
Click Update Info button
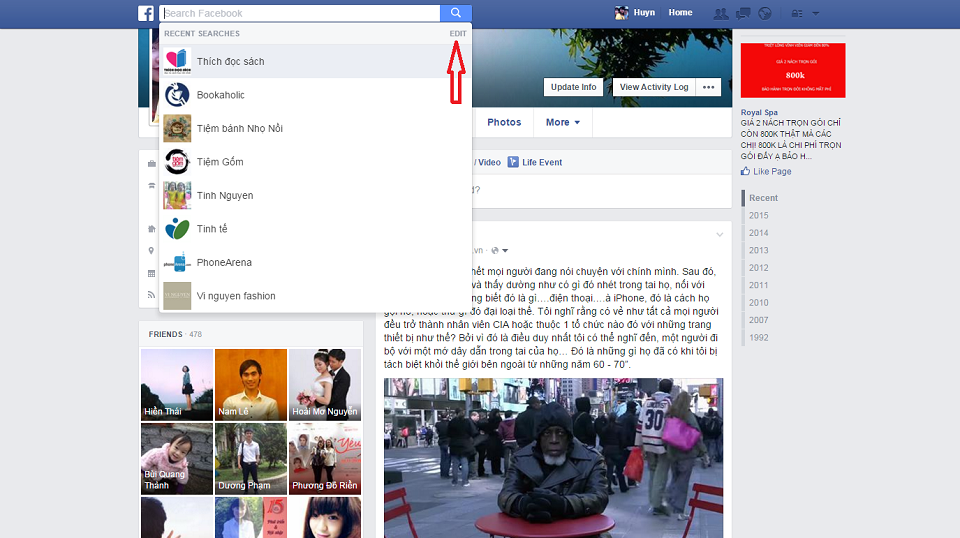[x=573, y=87]
